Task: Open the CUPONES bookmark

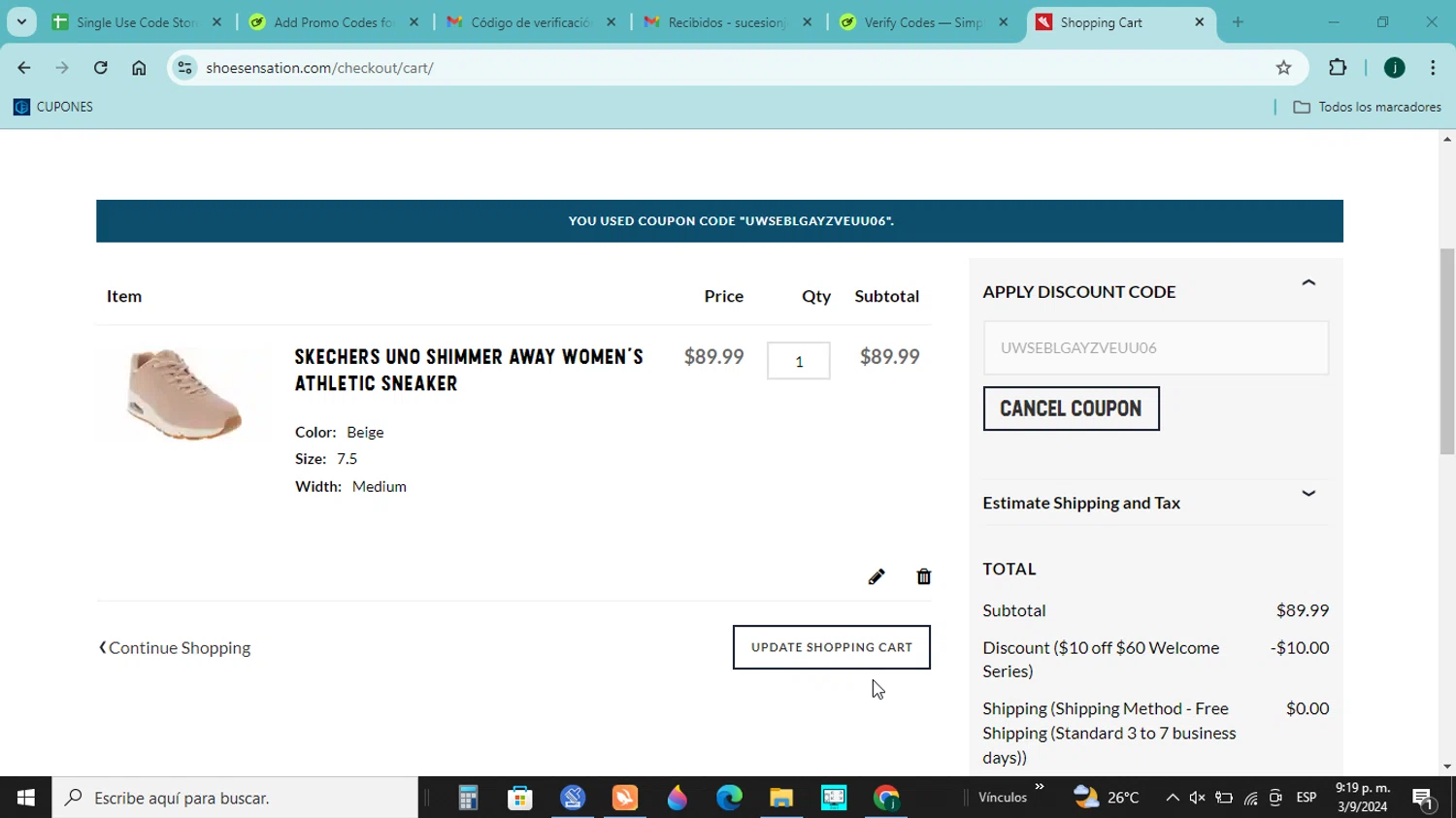Action: (53, 107)
